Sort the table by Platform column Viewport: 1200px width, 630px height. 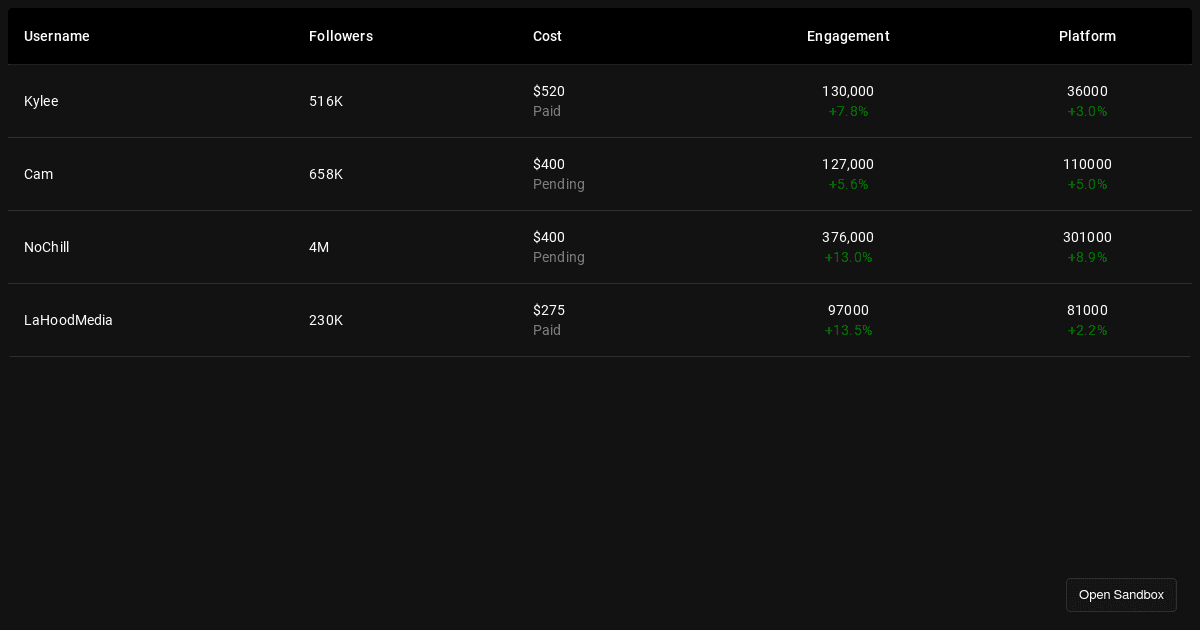1087,36
